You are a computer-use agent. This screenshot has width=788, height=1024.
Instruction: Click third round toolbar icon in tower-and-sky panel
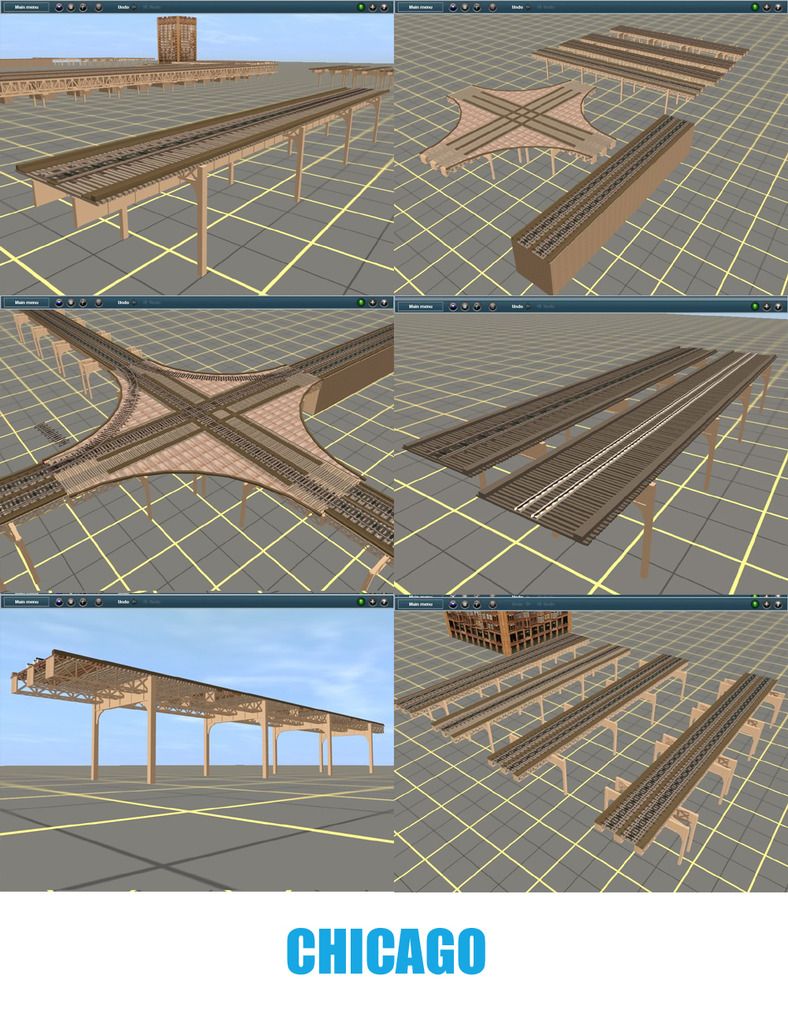83,7
